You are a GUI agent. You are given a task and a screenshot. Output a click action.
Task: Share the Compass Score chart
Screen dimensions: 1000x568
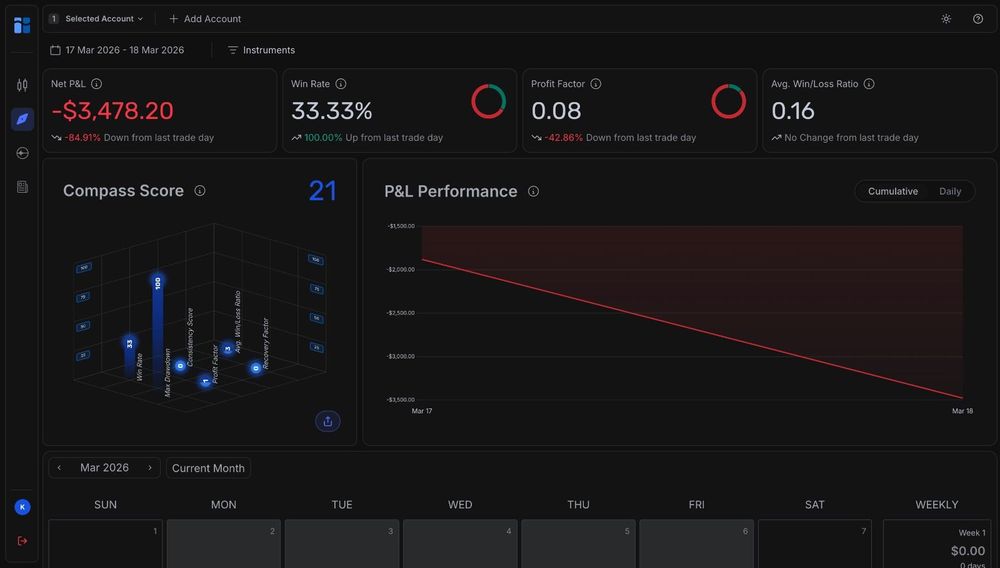pos(328,421)
